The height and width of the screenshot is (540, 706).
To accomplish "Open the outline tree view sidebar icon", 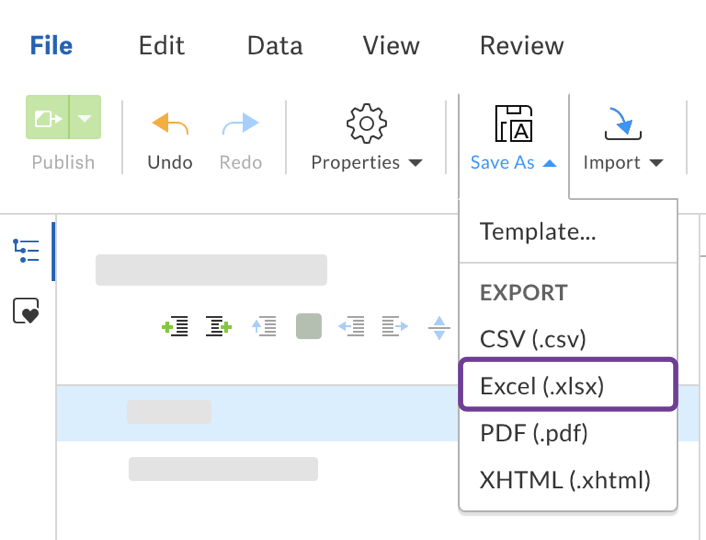I will (x=26, y=250).
